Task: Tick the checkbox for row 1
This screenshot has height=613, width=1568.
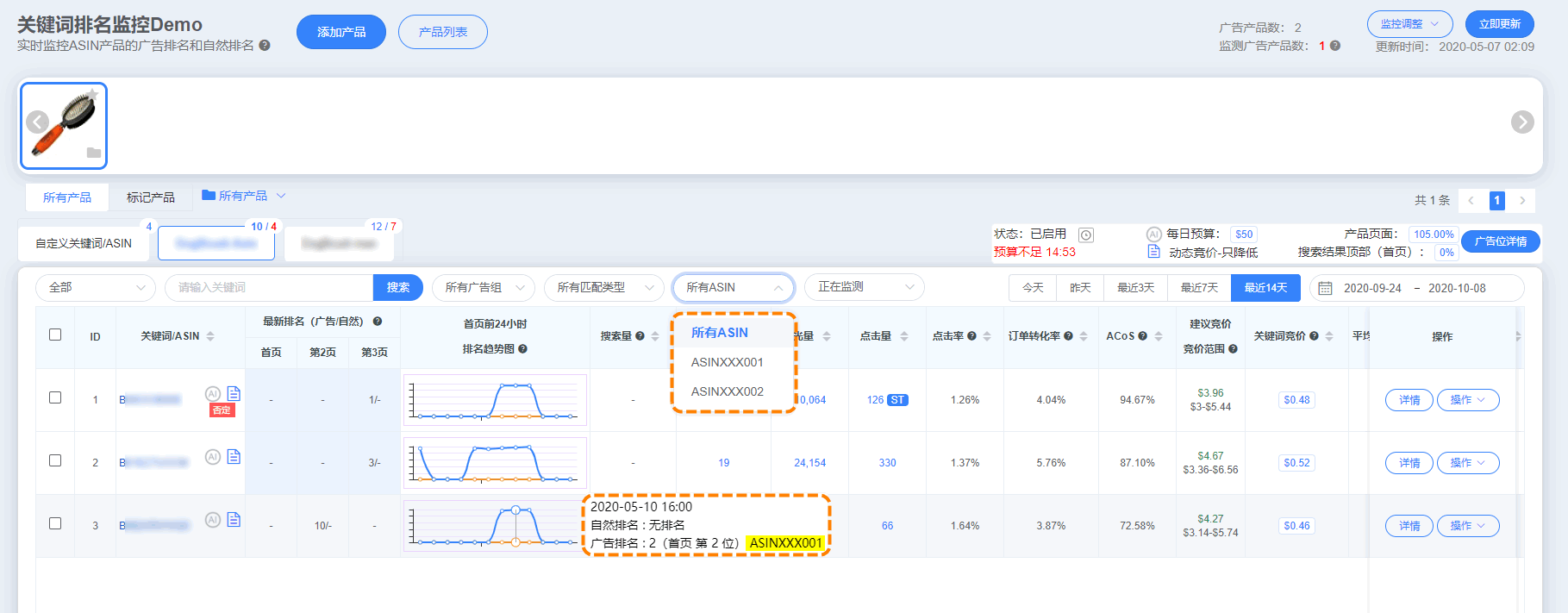Action: 55,397
